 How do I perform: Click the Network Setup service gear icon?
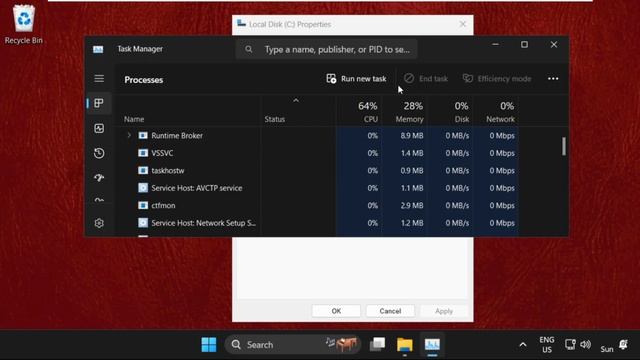pos(143,223)
